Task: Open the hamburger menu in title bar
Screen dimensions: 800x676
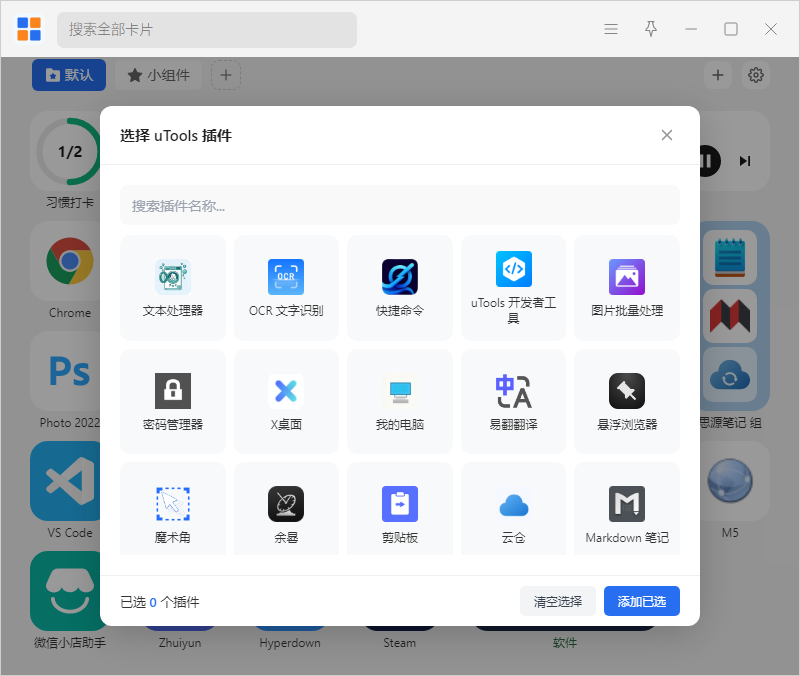Action: [x=611, y=29]
